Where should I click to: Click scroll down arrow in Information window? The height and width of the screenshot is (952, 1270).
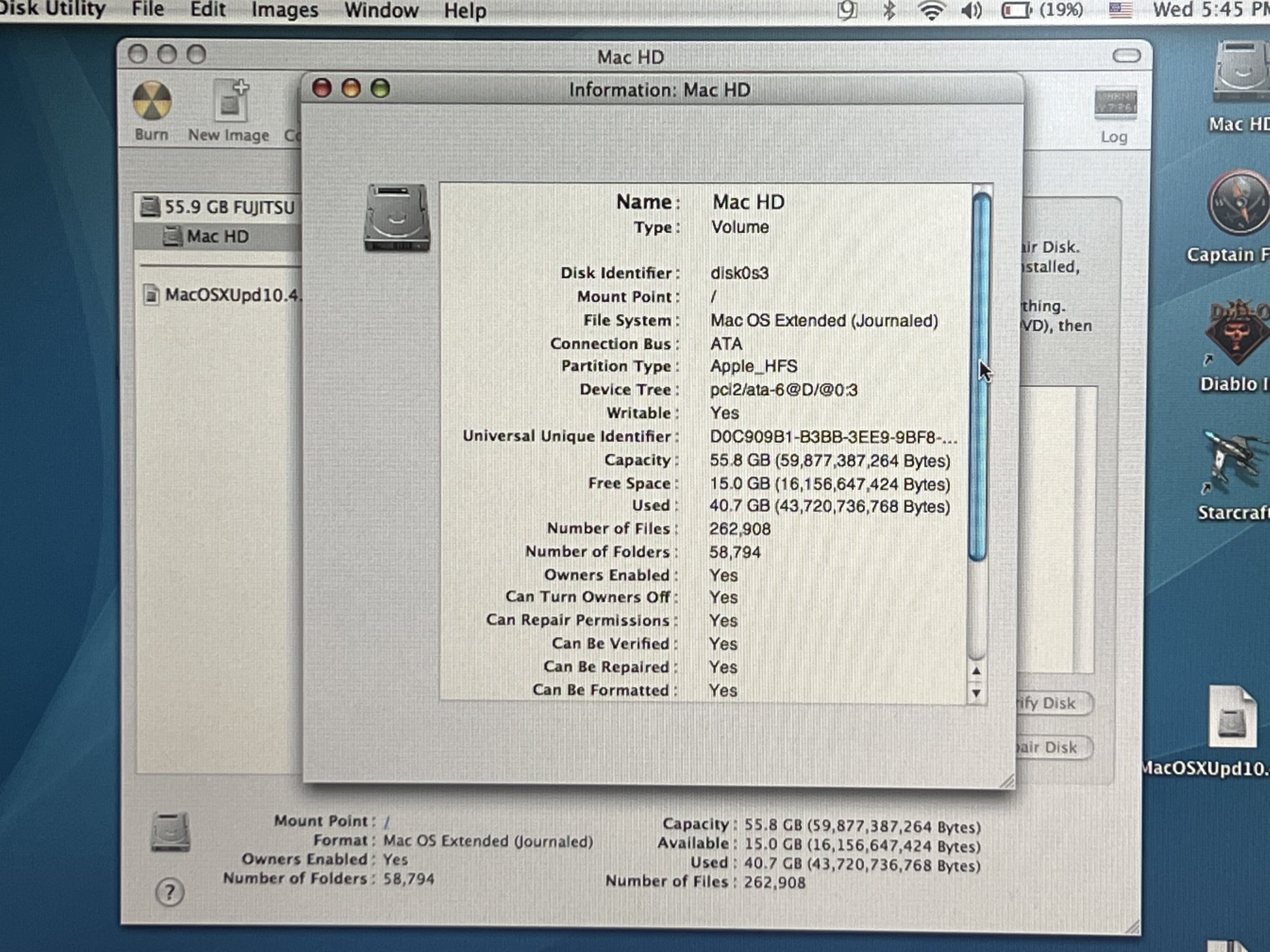click(x=976, y=693)
